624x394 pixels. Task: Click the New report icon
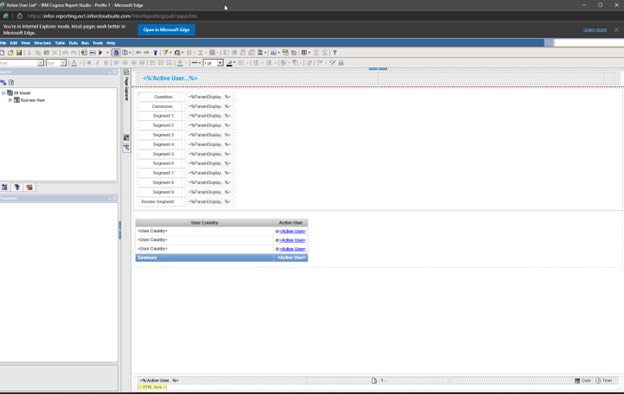point(2,53)
